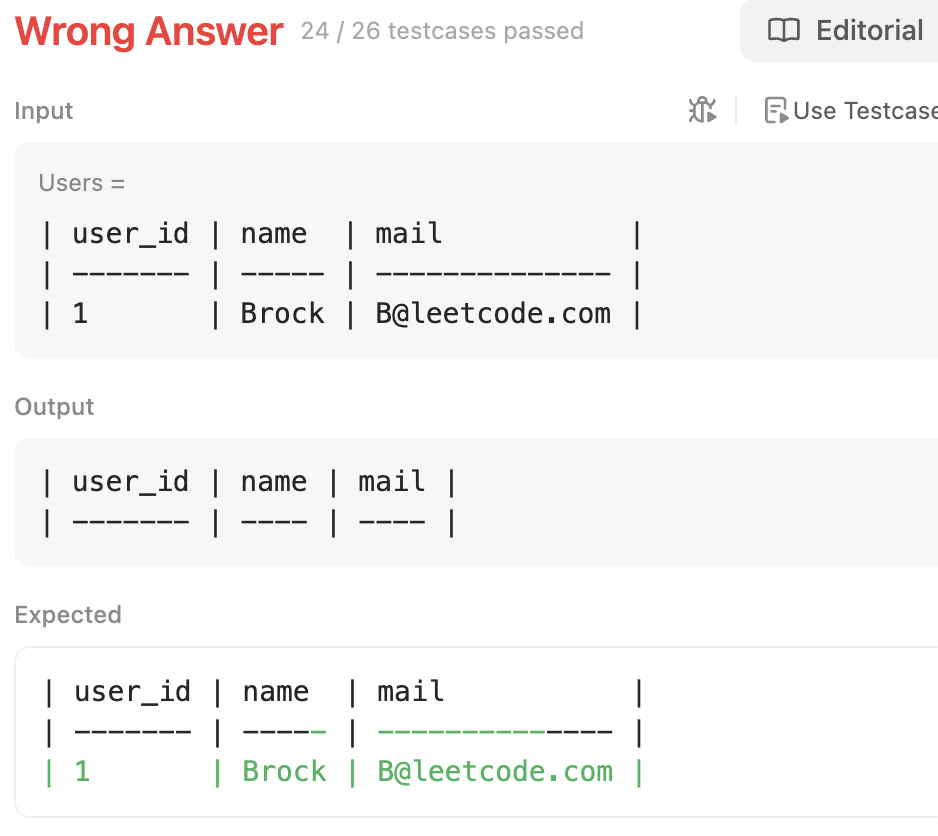Click mail header in Output table
The height and width of the screenshot is (836, 938).
(x=392, y=481)
